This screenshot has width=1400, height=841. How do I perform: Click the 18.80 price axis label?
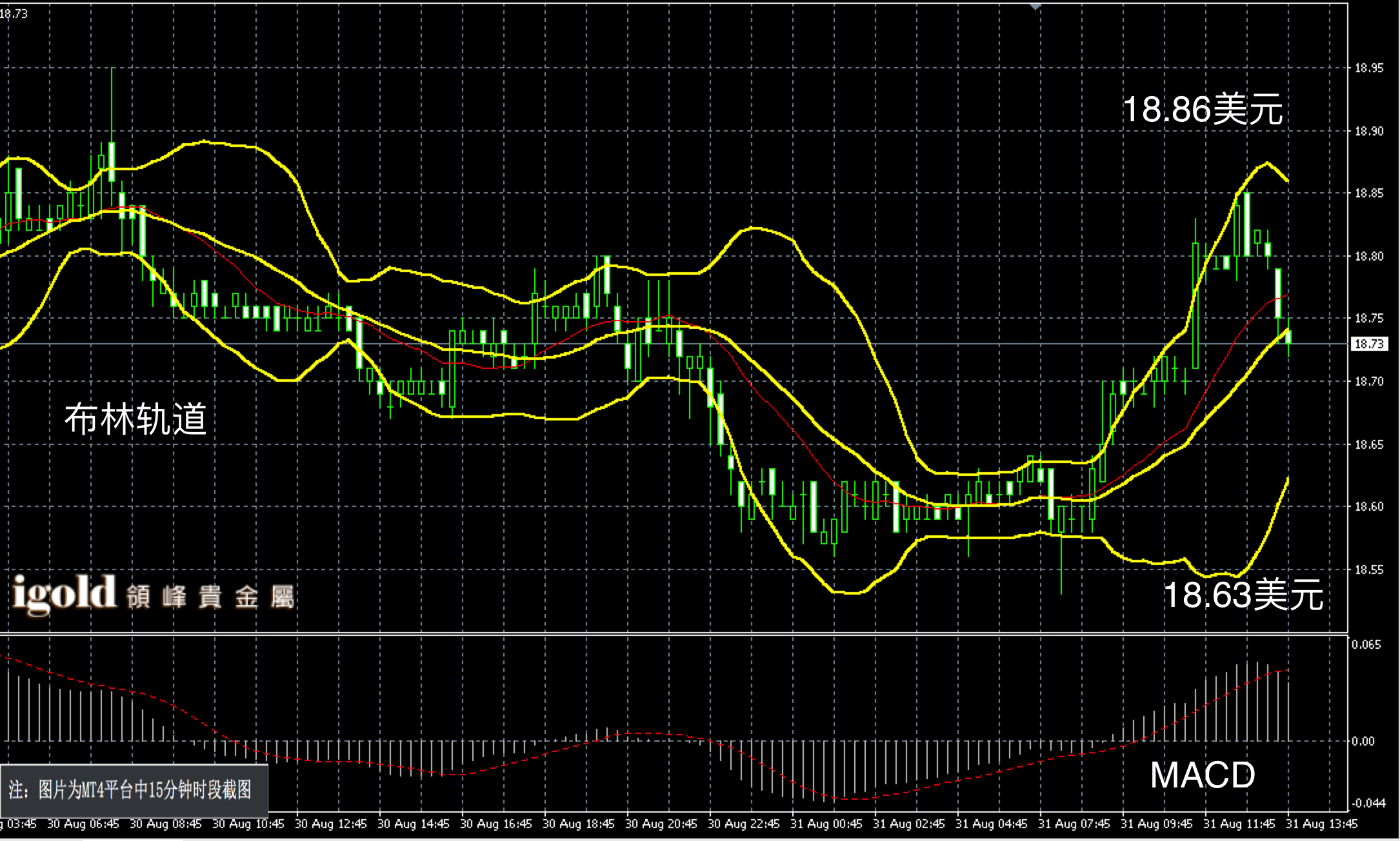coord(1368,257)
